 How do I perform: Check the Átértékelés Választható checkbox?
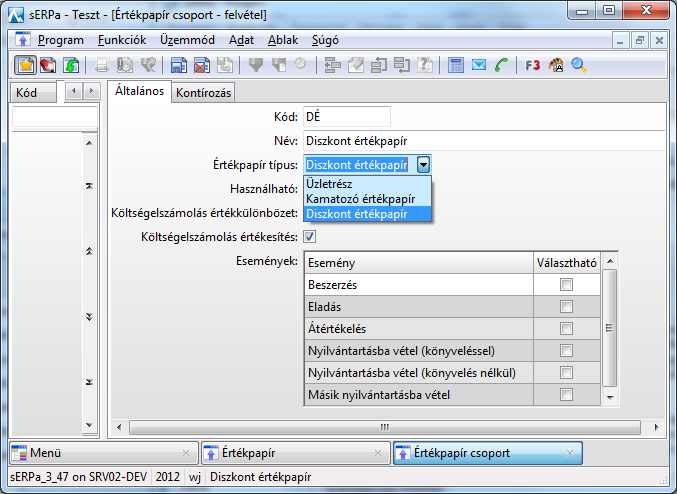pyautogui.click(x=566, y=329)
